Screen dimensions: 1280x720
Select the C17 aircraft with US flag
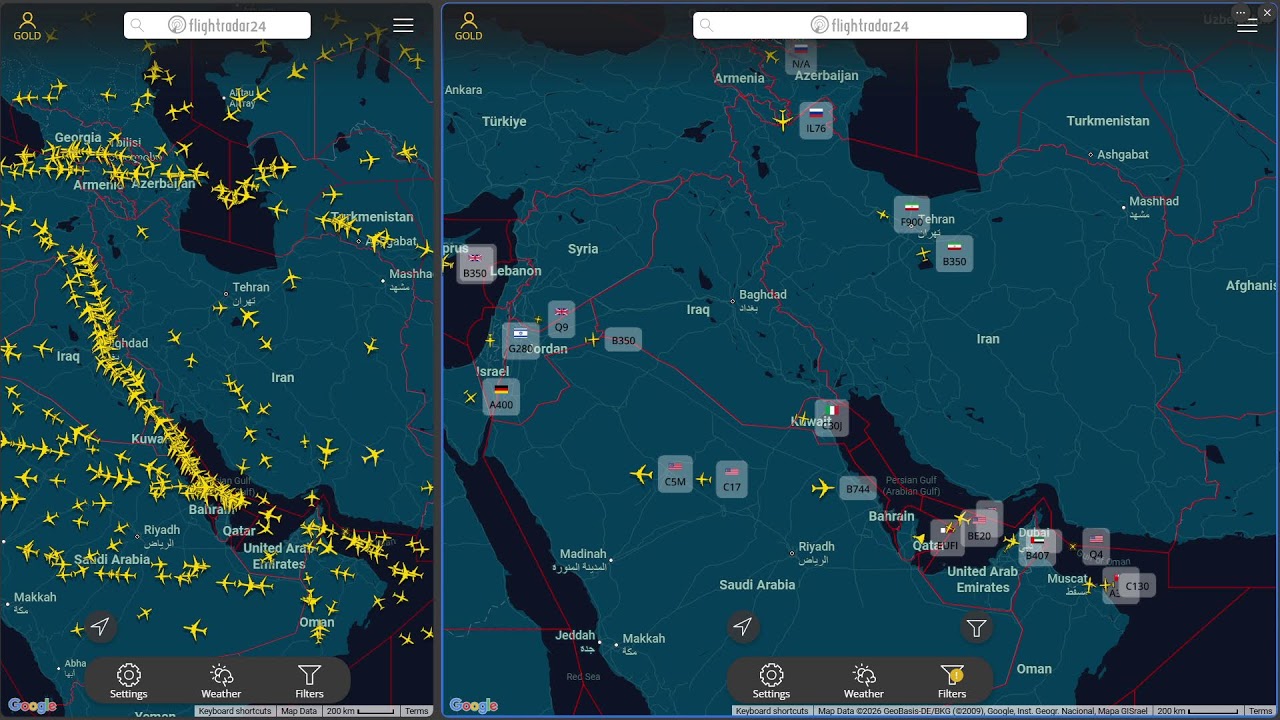(x=732, y=480)
